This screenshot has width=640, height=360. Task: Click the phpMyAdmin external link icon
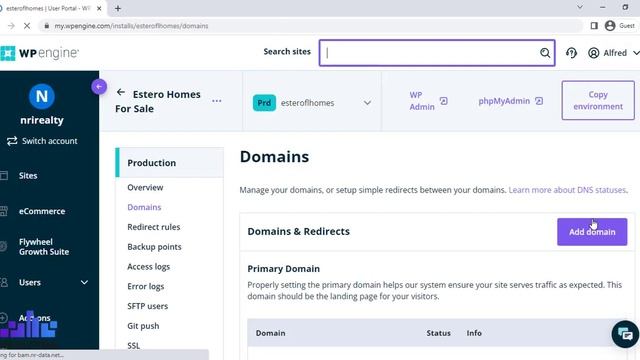click(x=539, y=101)
